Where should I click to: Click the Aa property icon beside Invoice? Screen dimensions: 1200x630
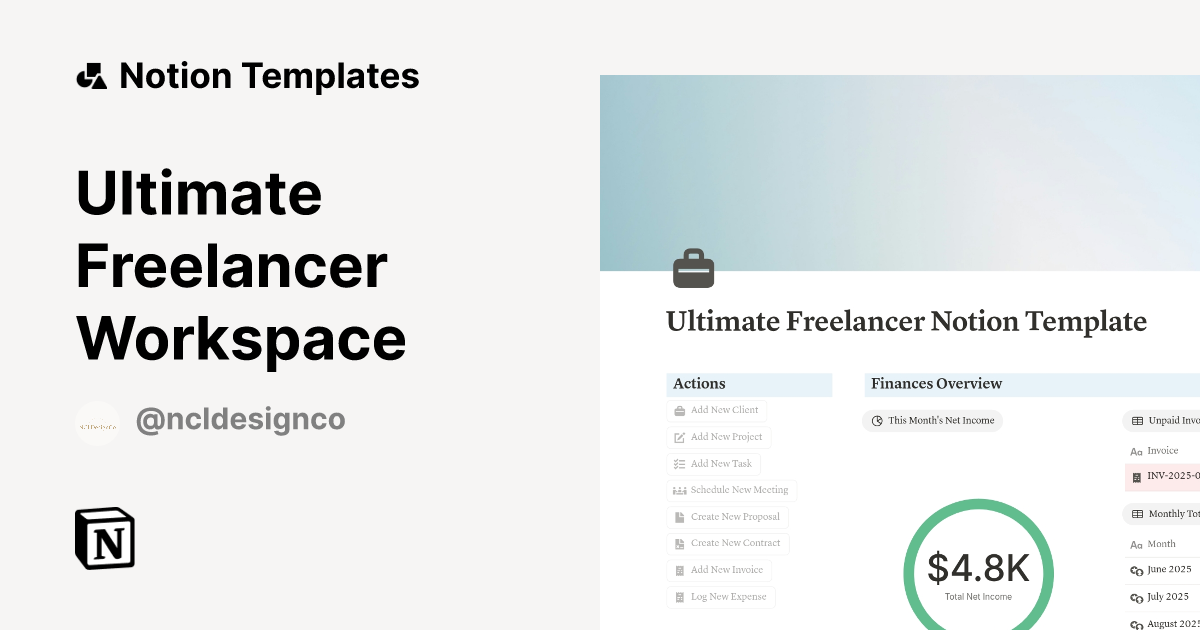pyautogui.click(x=1137, y=450)
